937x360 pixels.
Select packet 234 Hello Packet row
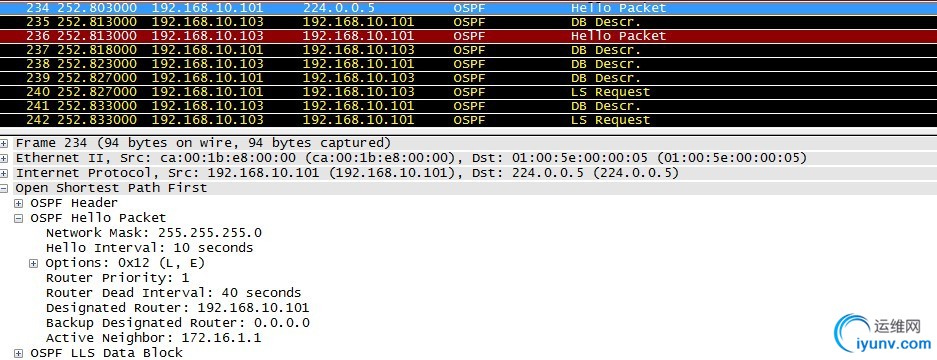point(468,8)
